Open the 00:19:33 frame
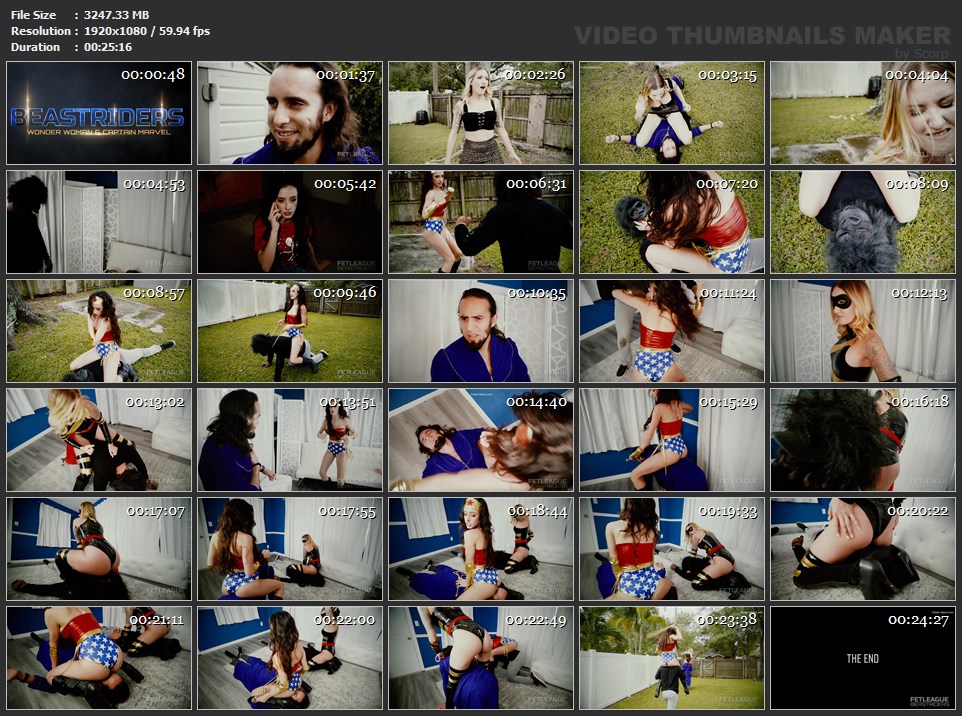The height and width of the screenshot is (716, 962). pos(672,549)
